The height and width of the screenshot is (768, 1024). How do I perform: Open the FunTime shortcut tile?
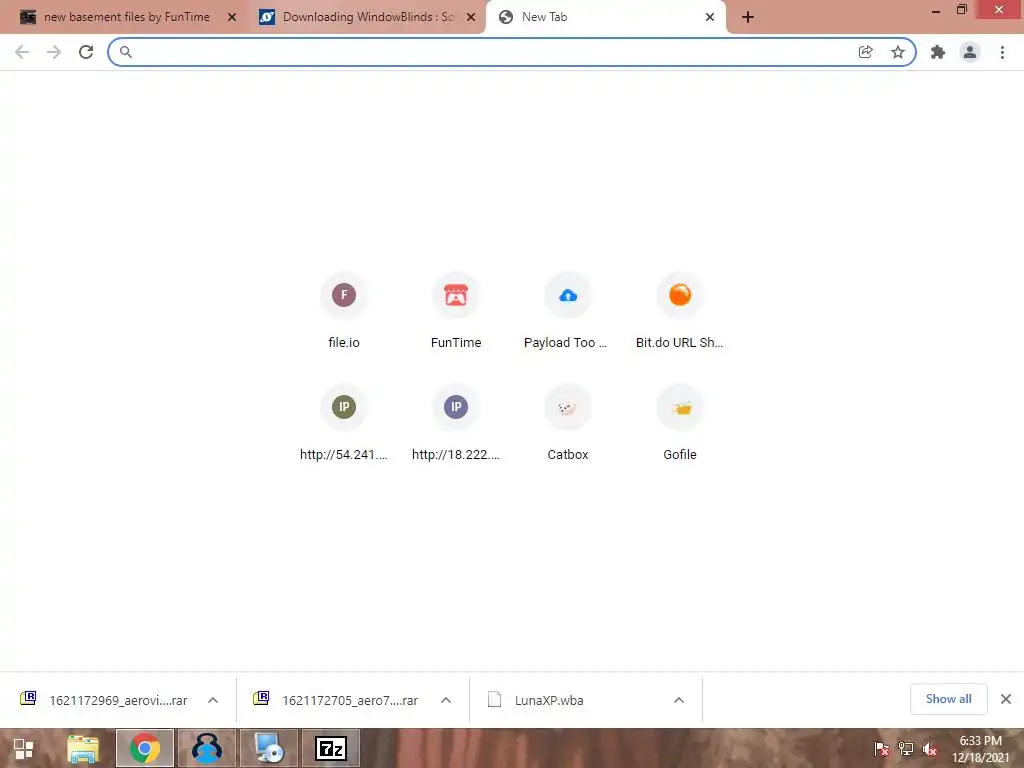(x=456, y=312)
